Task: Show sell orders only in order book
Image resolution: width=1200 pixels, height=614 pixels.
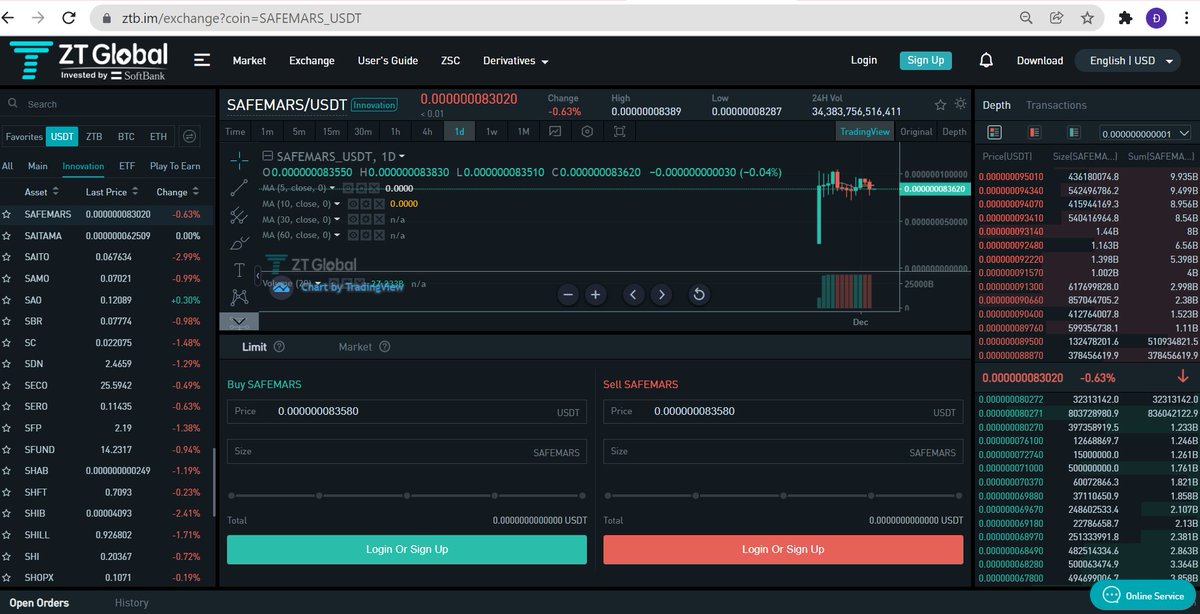Action: point(1034,132)
